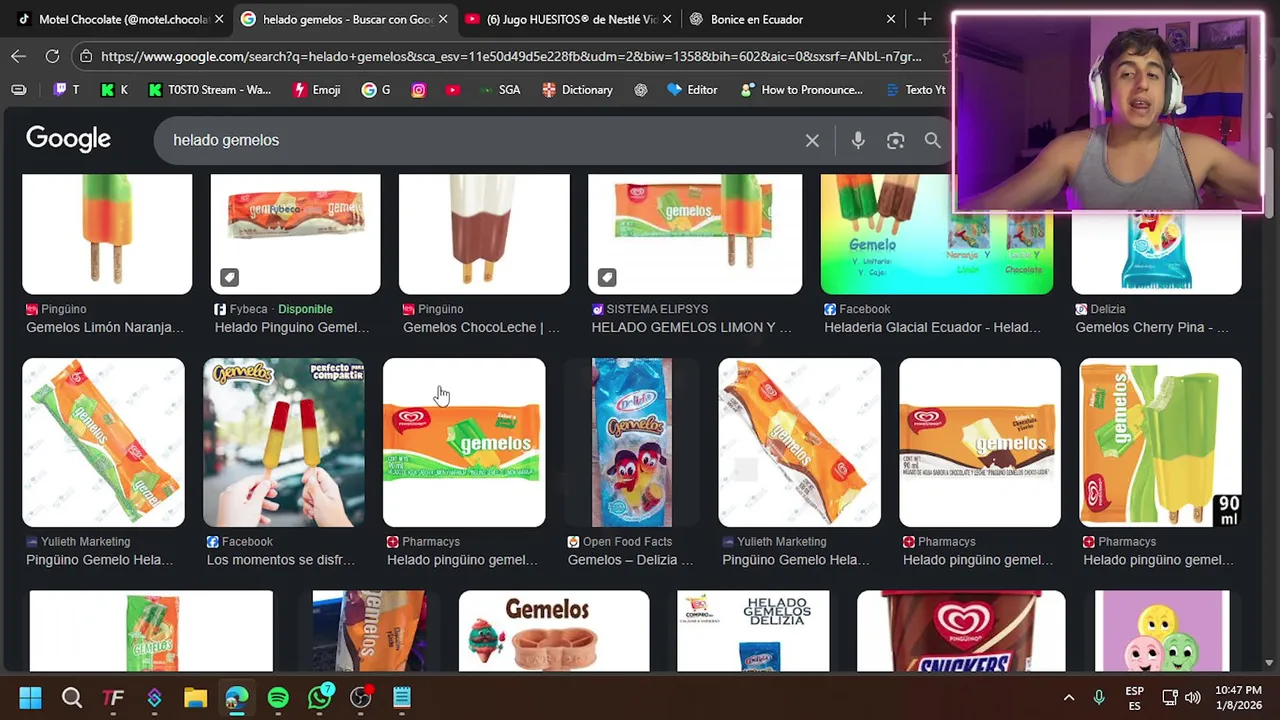Open the Notepad taskbar app

pos(402,697)
